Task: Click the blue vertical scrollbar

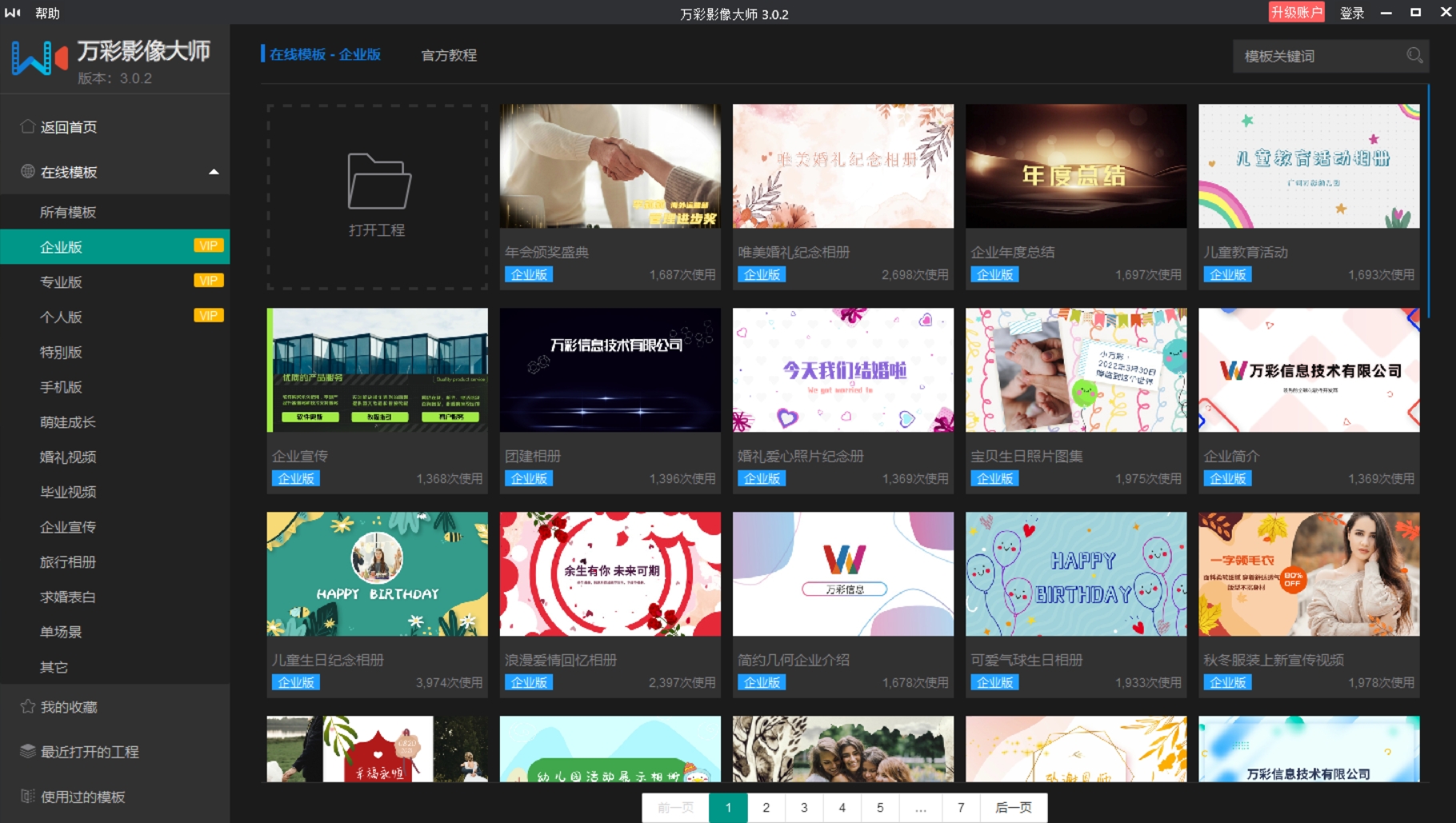Action: (x=1429, y=200)
